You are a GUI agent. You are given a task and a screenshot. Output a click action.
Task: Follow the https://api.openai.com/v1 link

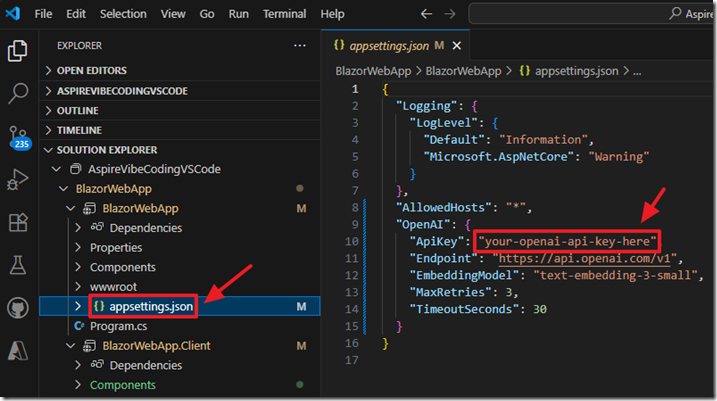click(x=584, y=258)
